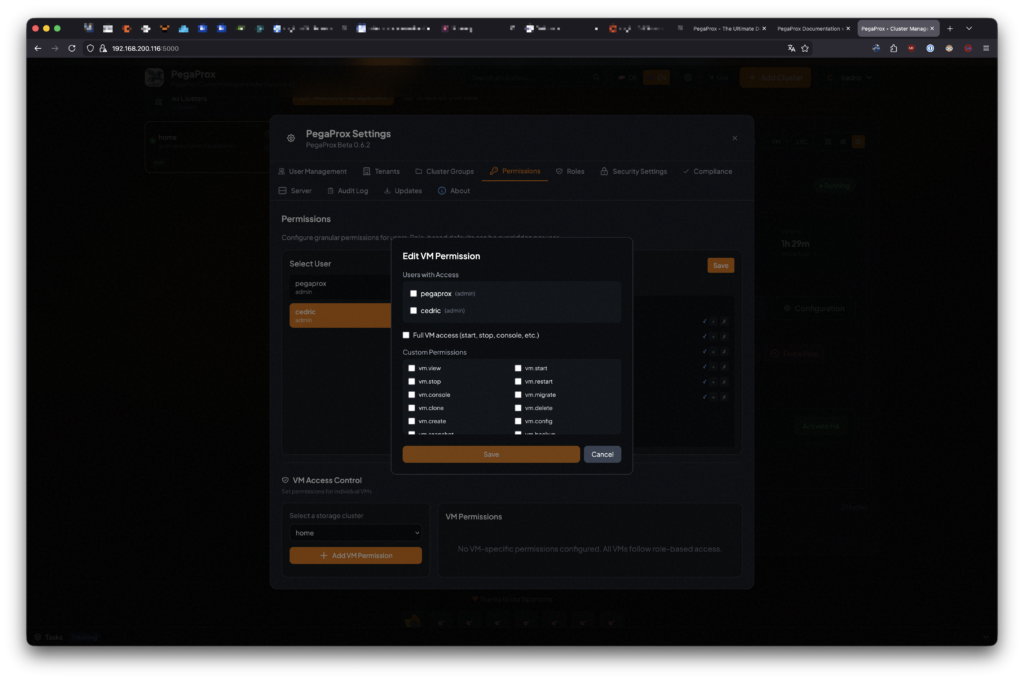1024x681 pixels.
Task: Open the list all tabs chevron
Action: [x=968, y=29]
